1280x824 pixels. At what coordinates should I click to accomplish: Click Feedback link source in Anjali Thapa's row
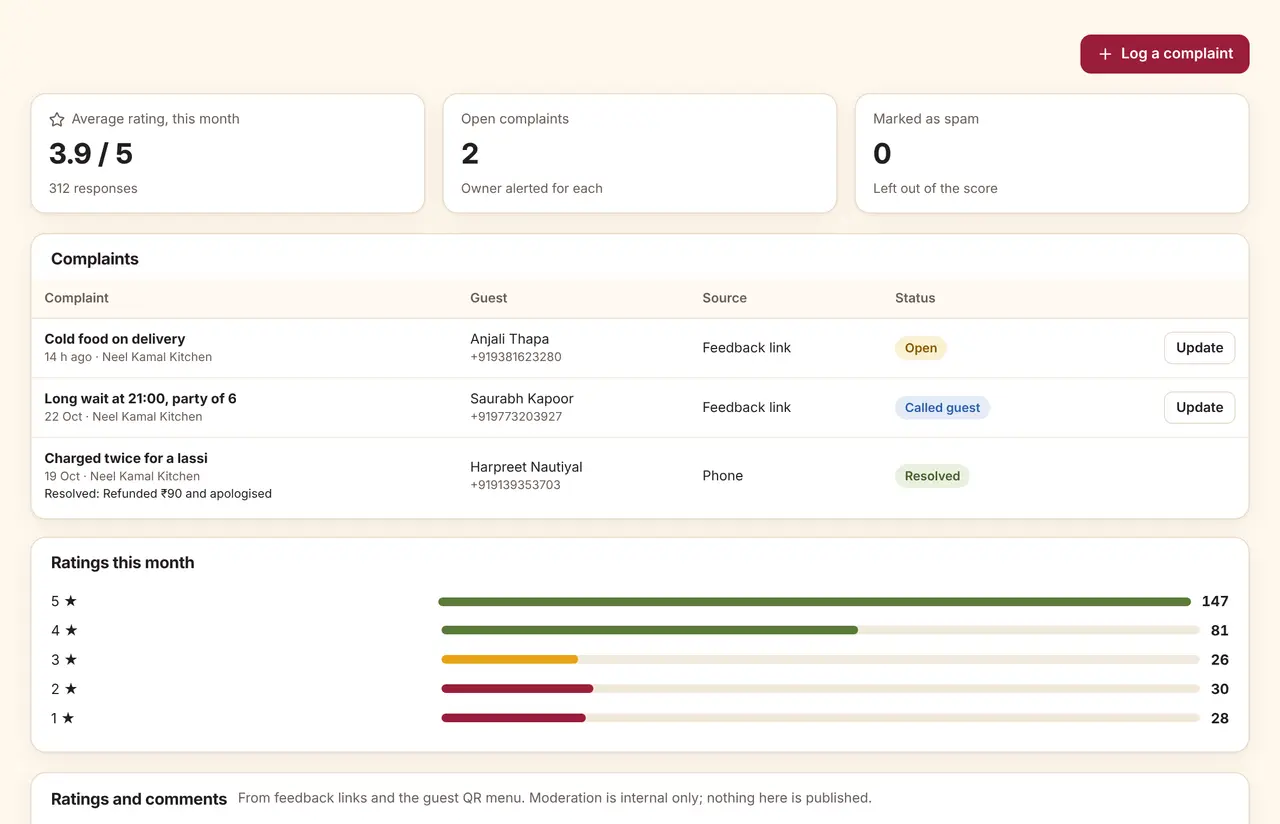click(x=747, y=348)
